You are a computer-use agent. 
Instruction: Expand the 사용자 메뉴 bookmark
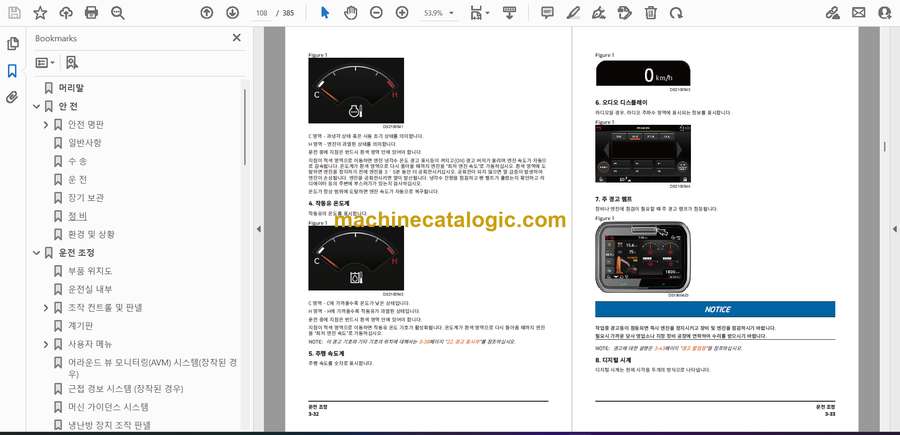pos(46,344)
